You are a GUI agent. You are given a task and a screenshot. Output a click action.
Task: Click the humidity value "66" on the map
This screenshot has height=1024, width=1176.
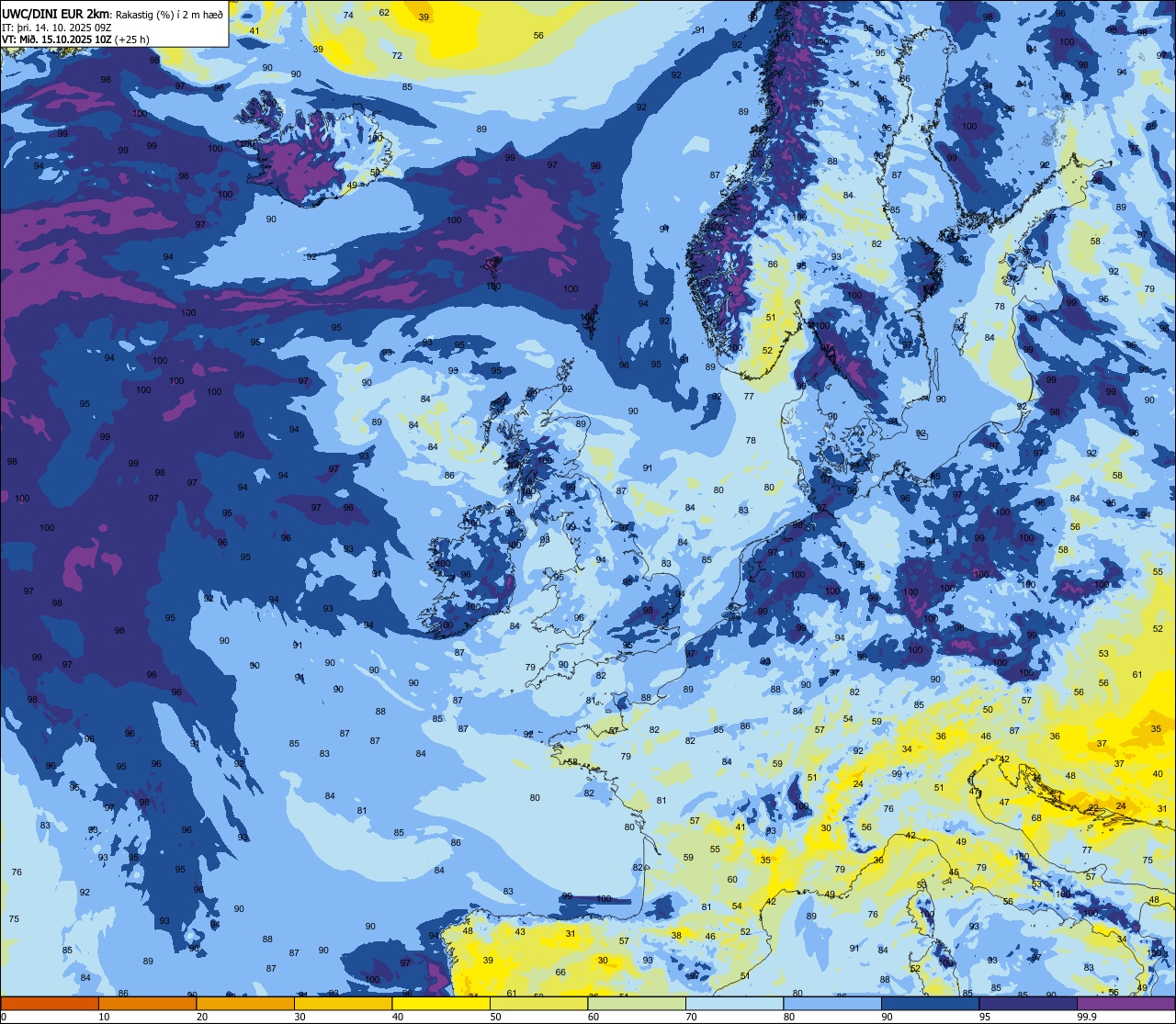pos(560,972)
